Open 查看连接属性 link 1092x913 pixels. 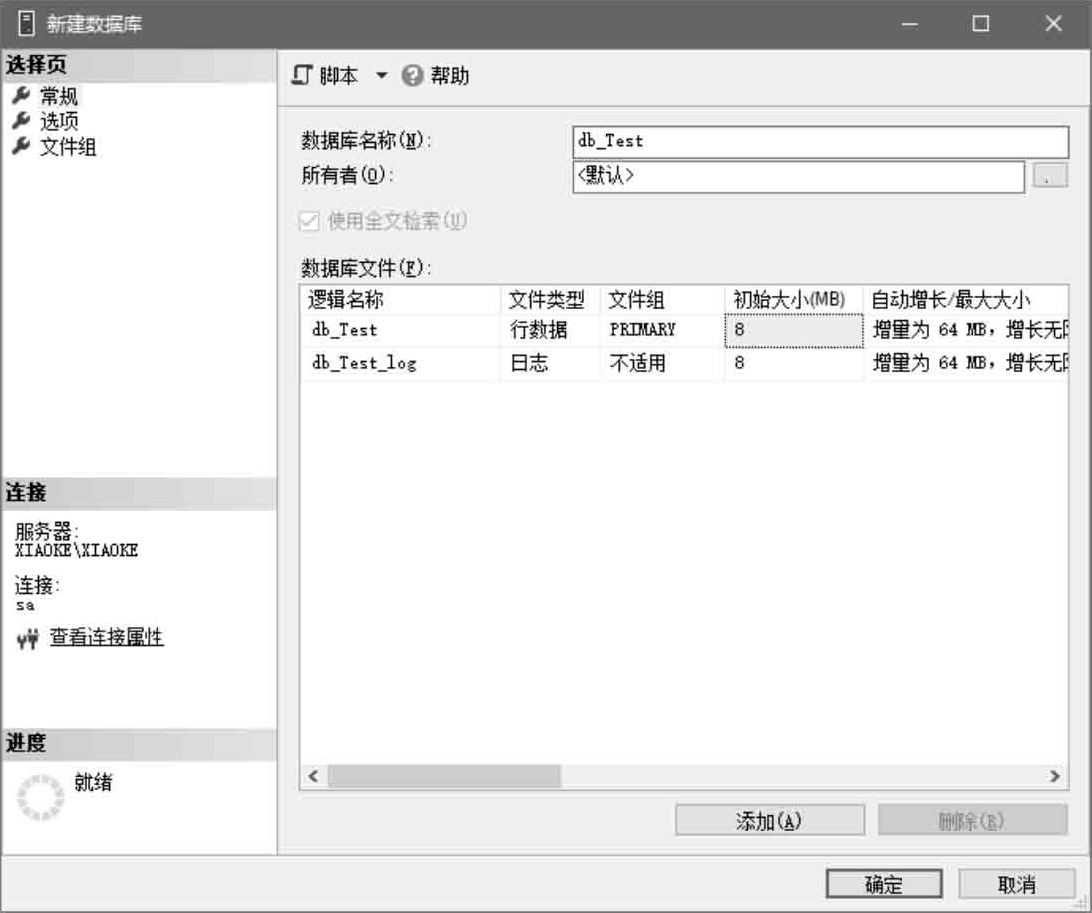click(107, 637)
